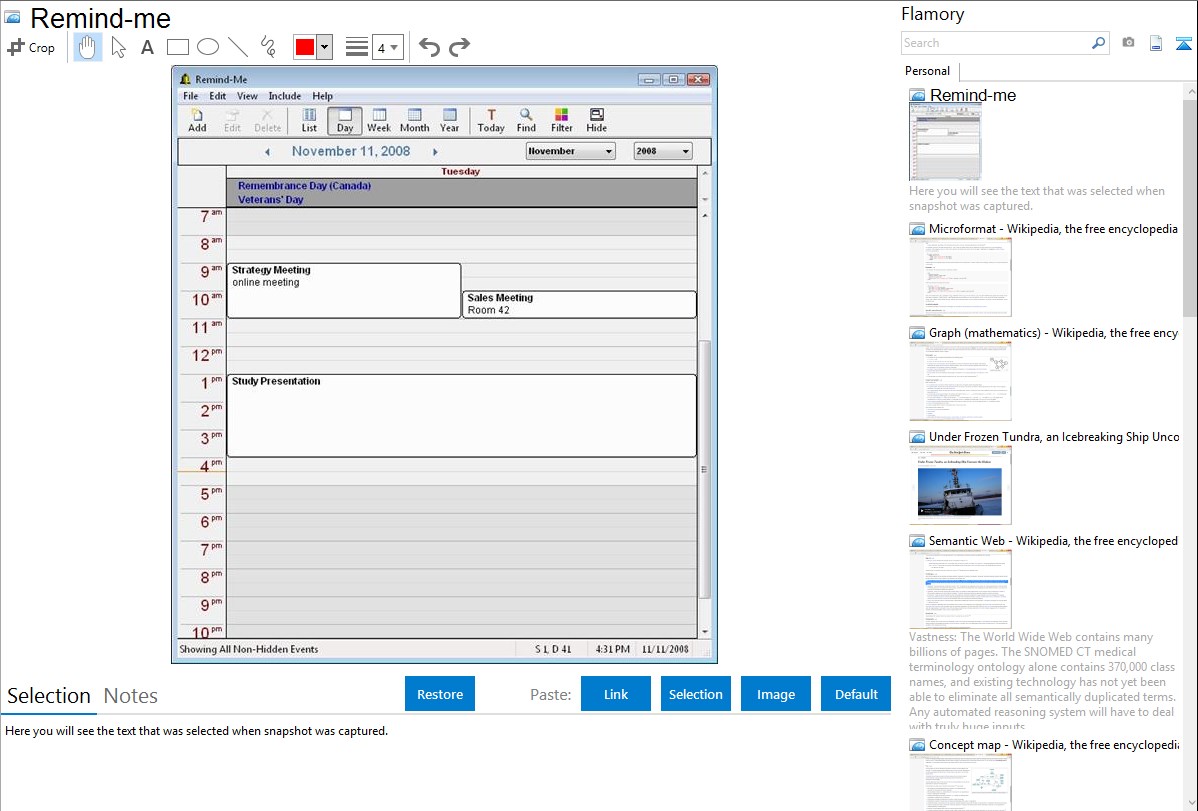Screen dimensions: 1198x811
Task: Open the Under Frozen Tundra ship thumbnail
Action: pyautogui.click(x=960, y=485)
